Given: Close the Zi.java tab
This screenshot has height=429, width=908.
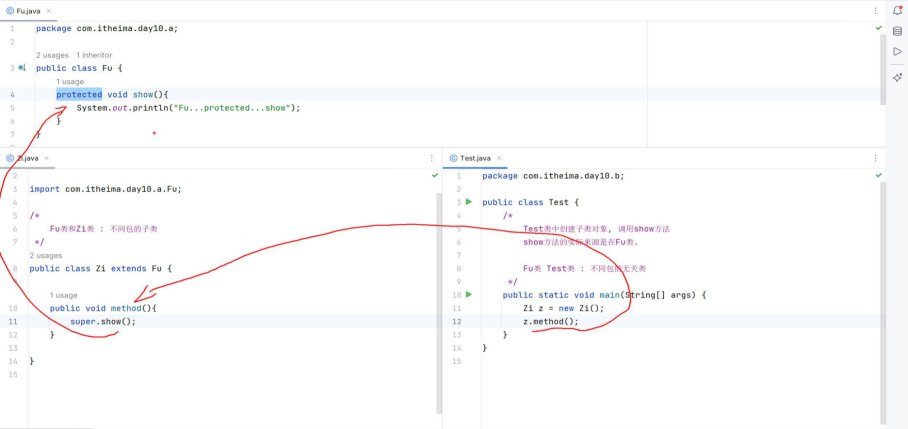Looking at the screenshot, I should tap(47, 158).
